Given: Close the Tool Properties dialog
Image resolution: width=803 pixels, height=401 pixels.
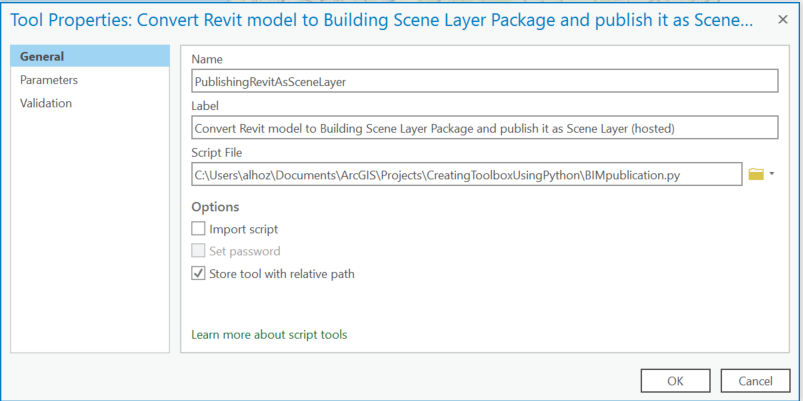Looking at the screenshot, I should coord(781,21).
